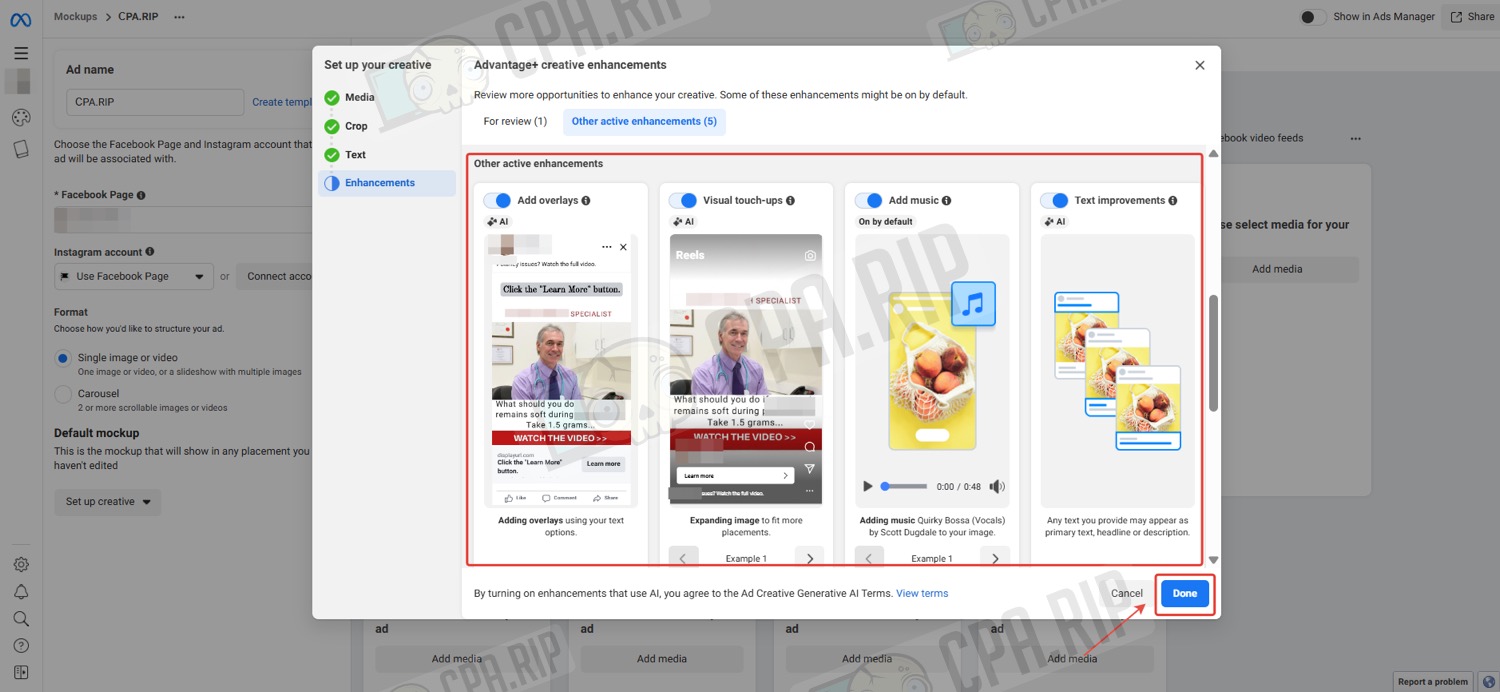The image size is (1500, 692).
Task: Close the Advantage+ creative enhancements dialog
Action: click(x=1200, y=65)
